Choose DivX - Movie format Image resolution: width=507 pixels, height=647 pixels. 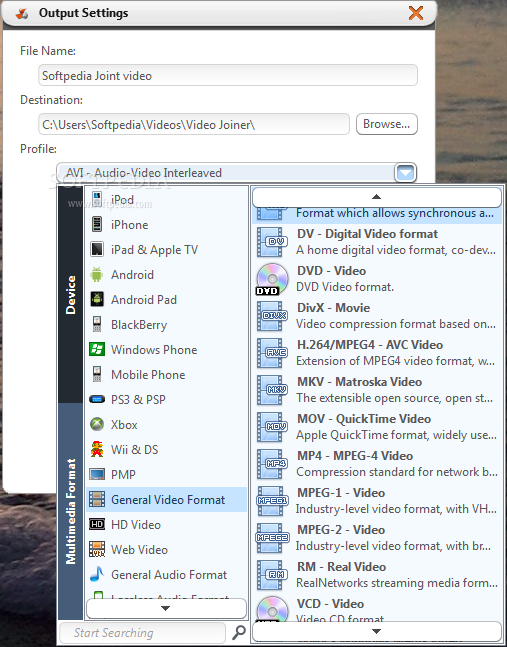377,316
